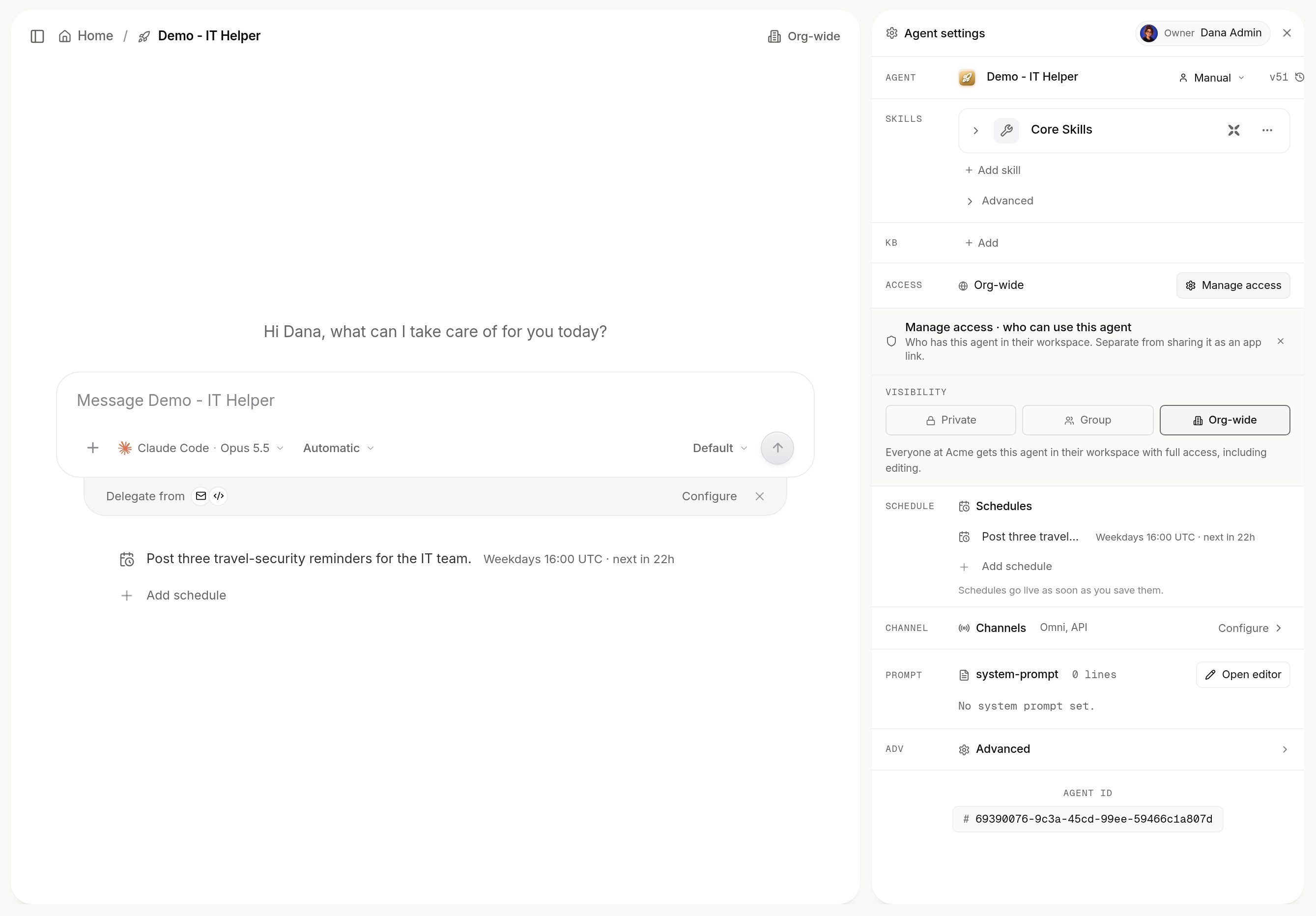Viewport: 1316px width, 916px height.
Task: Click the Schedules calendar icon in settings
Action: (964, 506)
